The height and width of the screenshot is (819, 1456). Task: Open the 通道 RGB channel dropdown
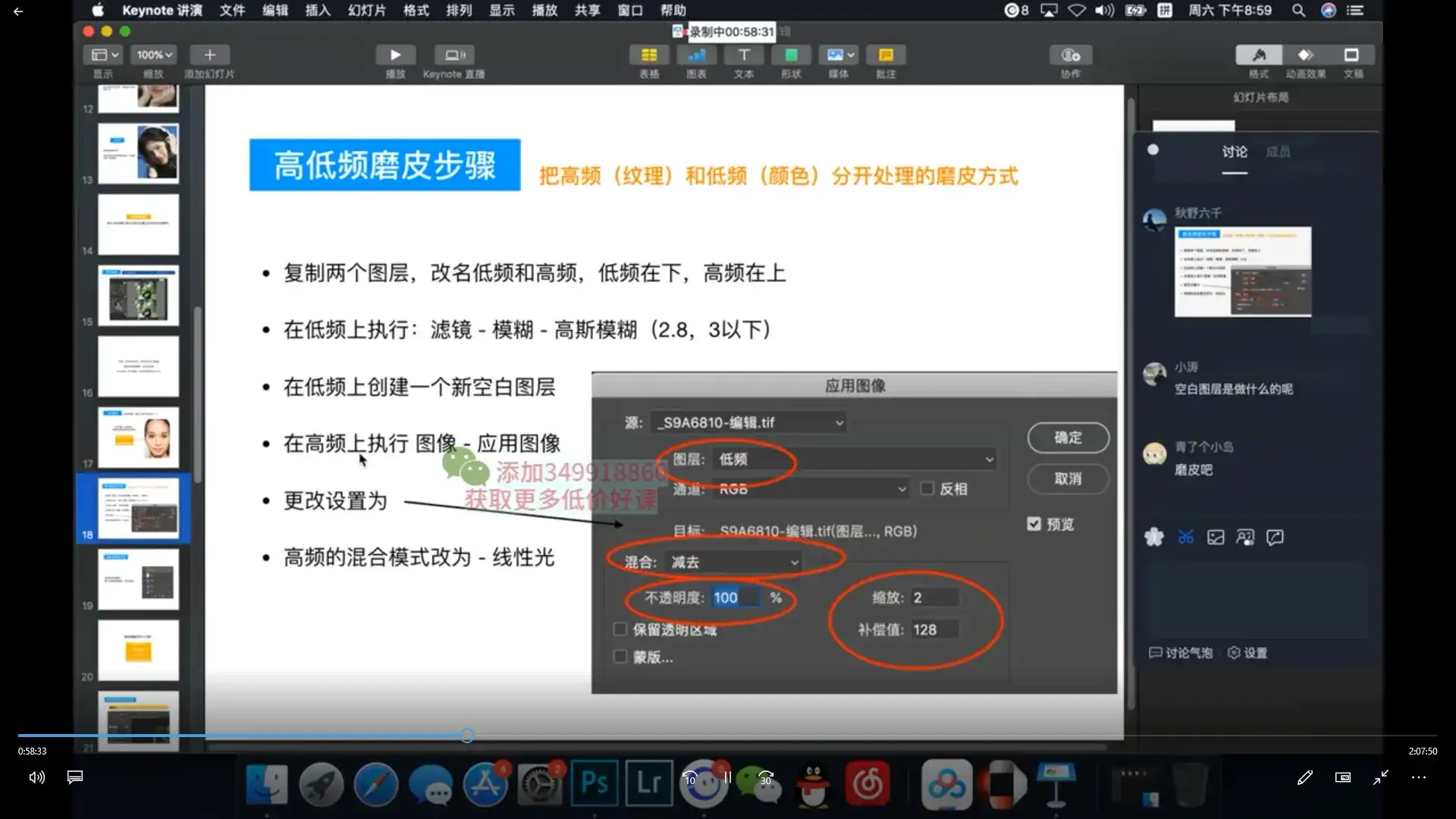(x=810, y=488)
